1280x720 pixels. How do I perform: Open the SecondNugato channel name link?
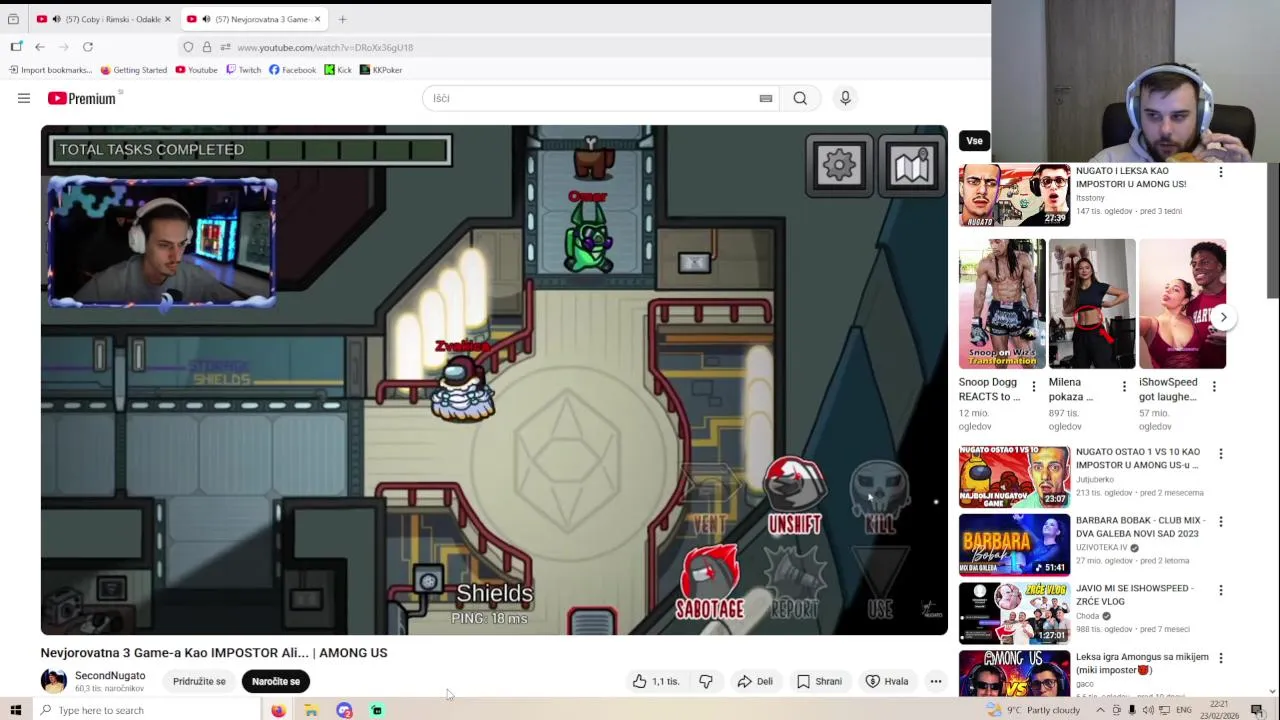[110, 676]
